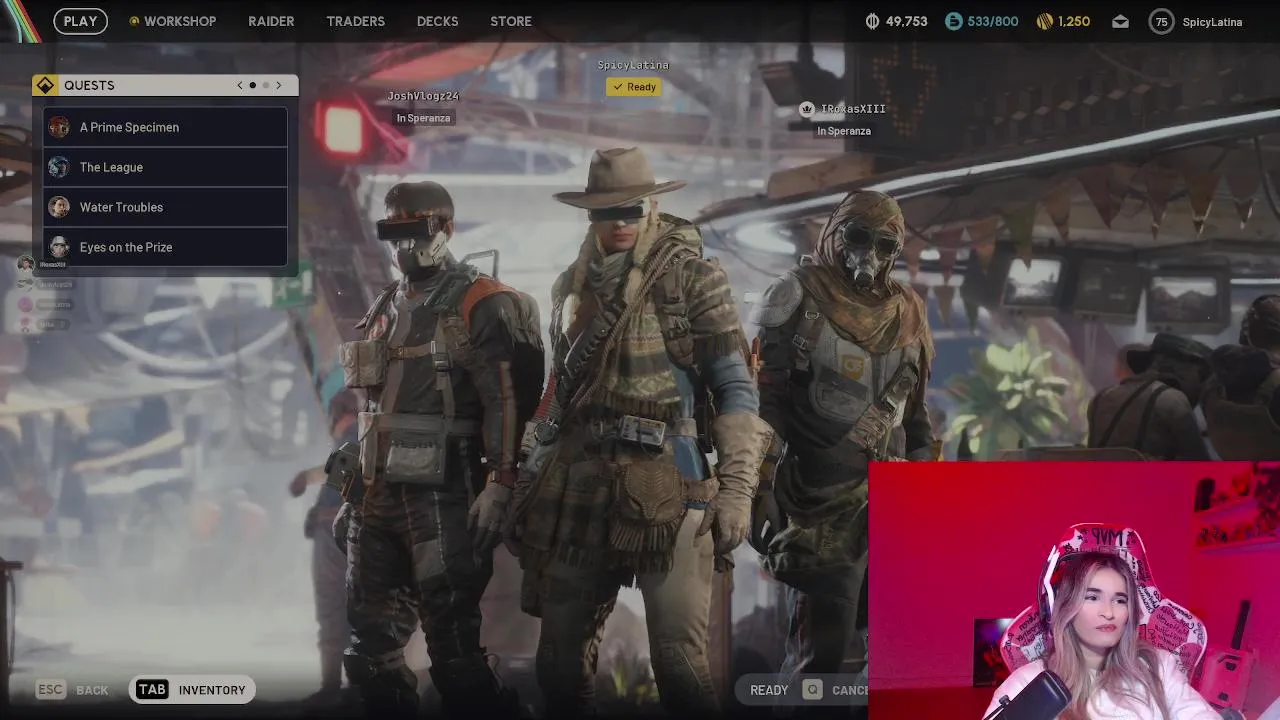Go to the TRADERS tab
The height and width of the screenshot is (720, 1280).
[x=355, y=21]
